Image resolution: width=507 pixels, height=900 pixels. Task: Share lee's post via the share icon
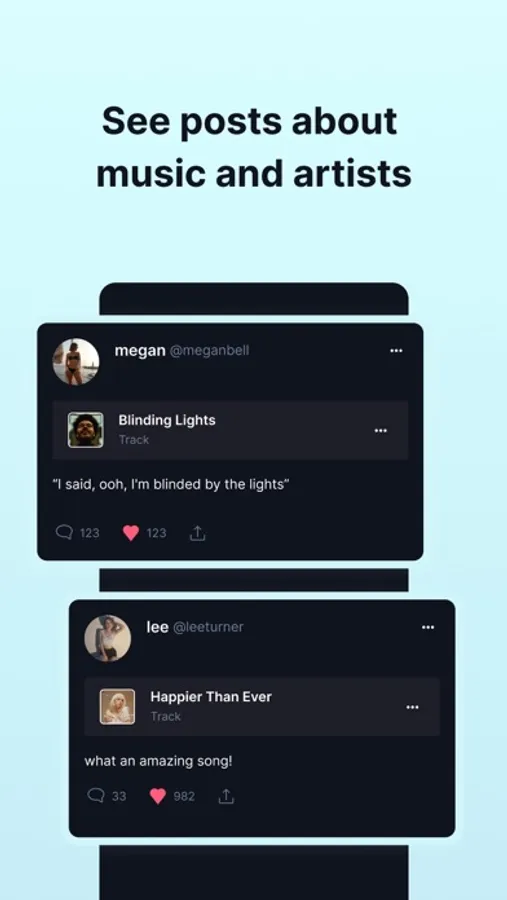(226, 796)
